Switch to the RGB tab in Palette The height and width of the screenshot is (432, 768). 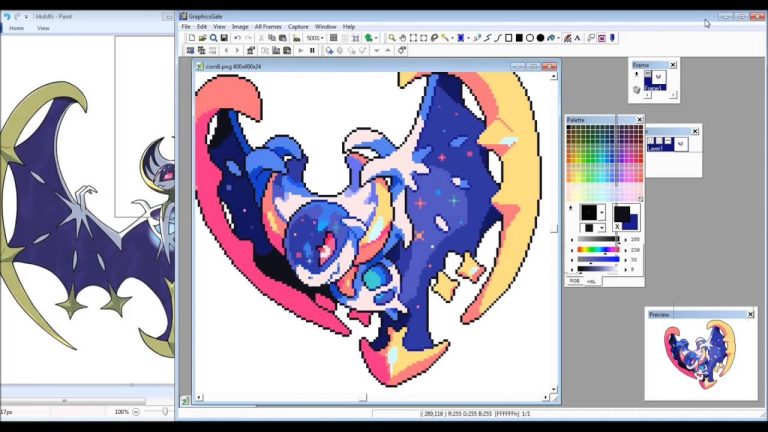coord(575,281)
